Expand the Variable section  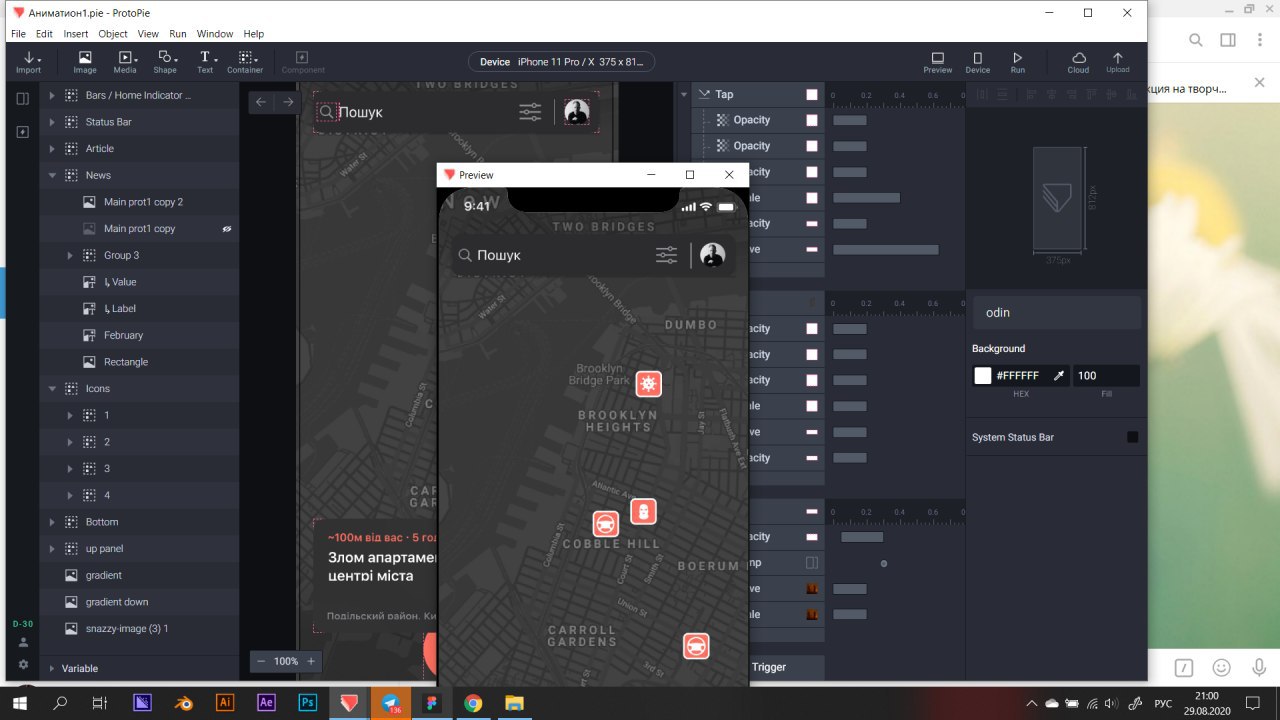pos(52,668)
